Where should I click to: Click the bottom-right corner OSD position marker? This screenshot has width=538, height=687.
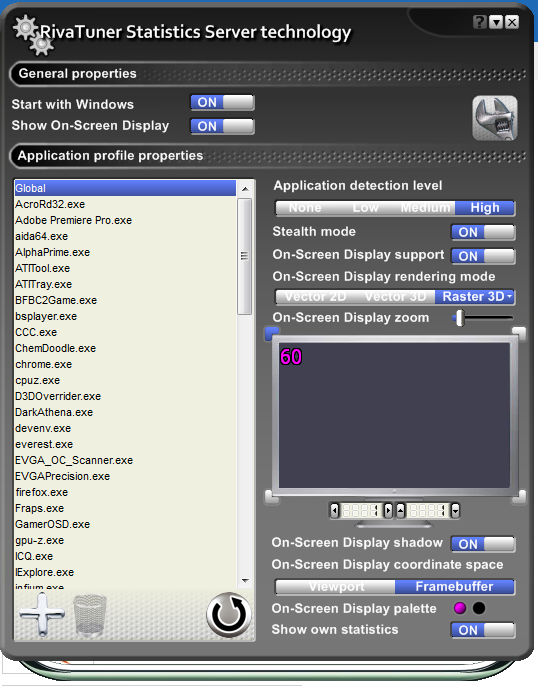point(519,496)
